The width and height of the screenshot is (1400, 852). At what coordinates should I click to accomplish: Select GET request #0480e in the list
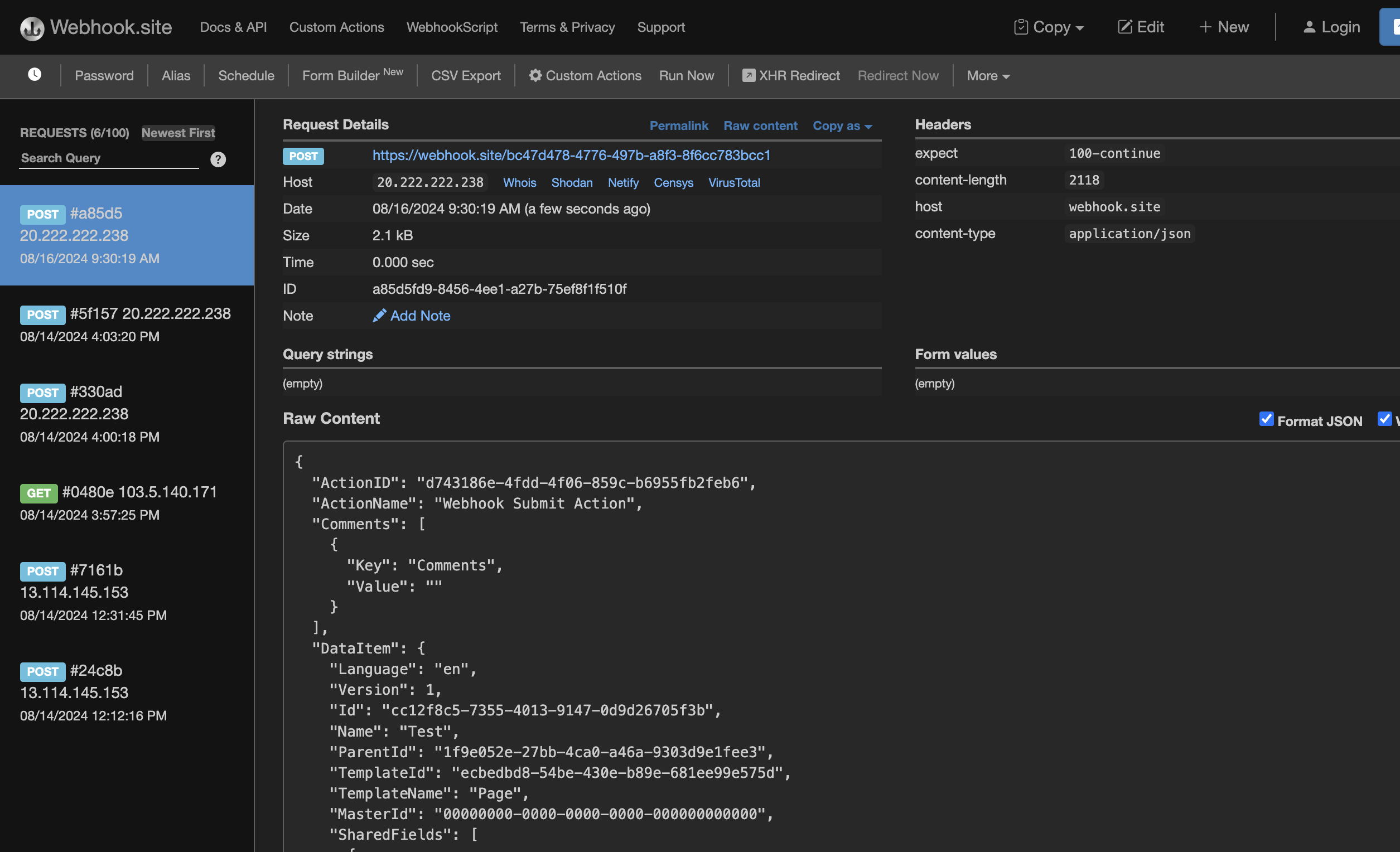[x=127, y=504]
